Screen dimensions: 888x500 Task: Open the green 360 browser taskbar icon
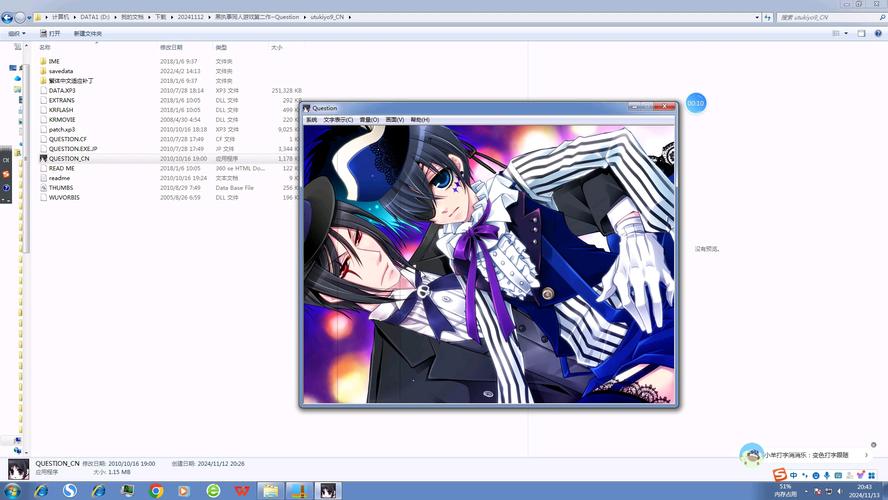[214, 490]
